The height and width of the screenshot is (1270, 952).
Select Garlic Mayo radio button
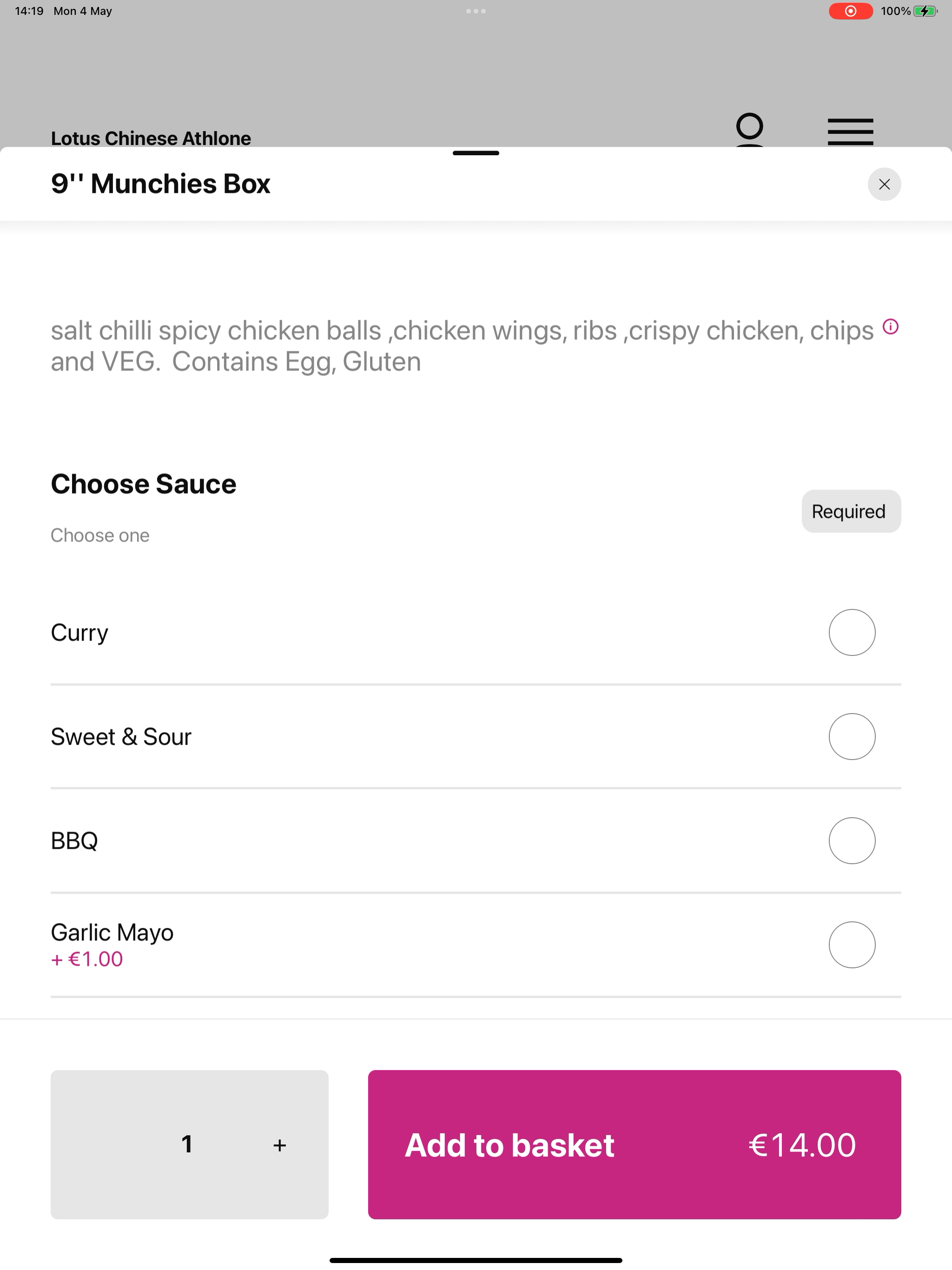coord(852,945)
